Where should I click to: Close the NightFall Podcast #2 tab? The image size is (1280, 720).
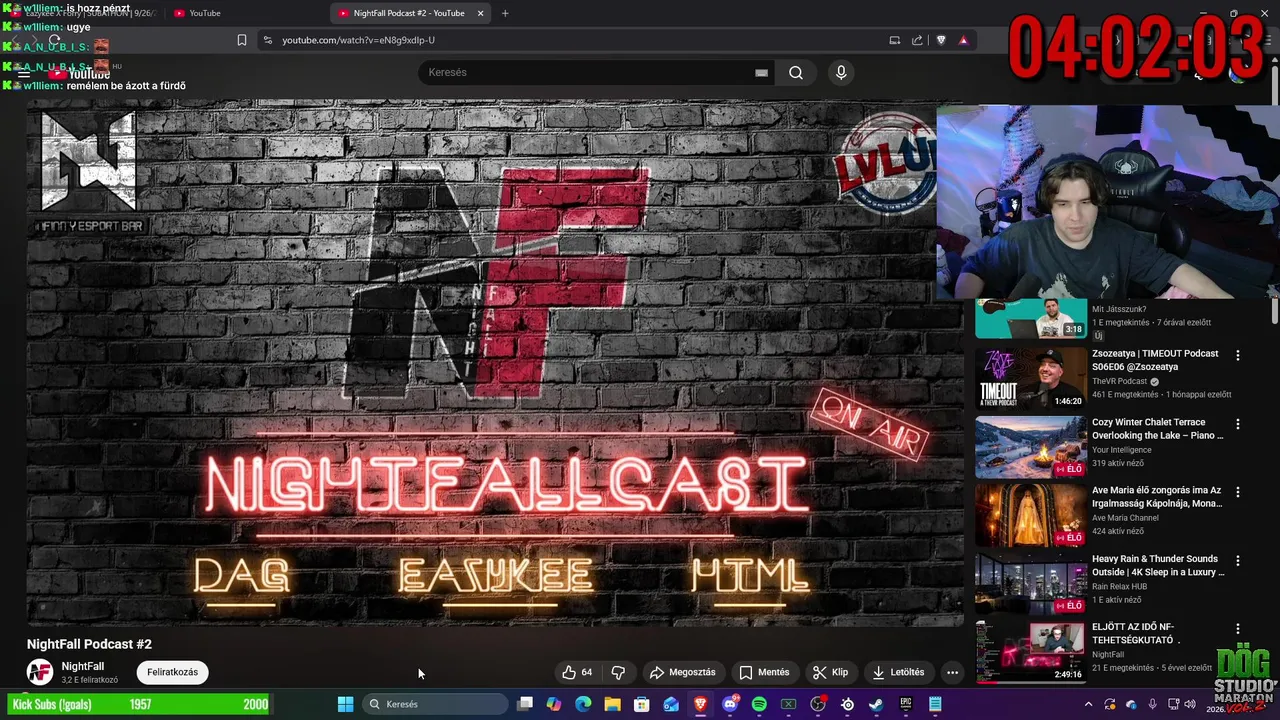(x=480, y=13)
